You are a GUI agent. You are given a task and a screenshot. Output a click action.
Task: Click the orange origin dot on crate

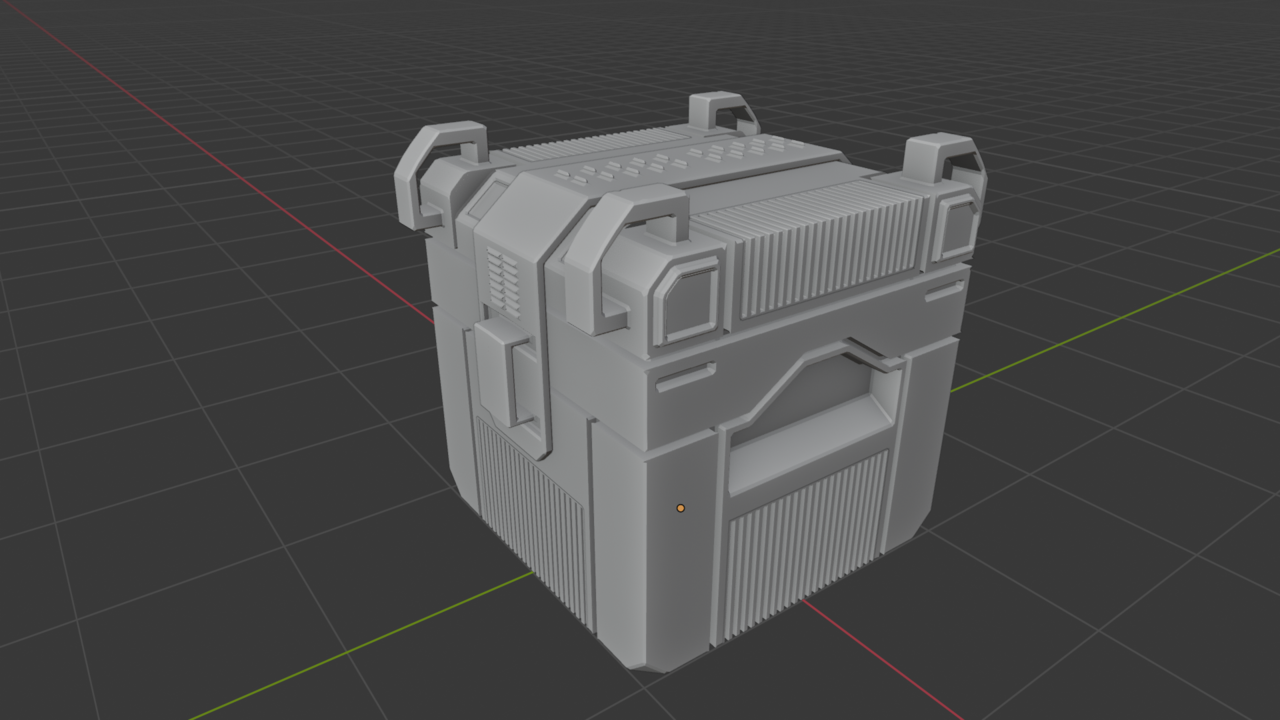(x=681, y=508)
